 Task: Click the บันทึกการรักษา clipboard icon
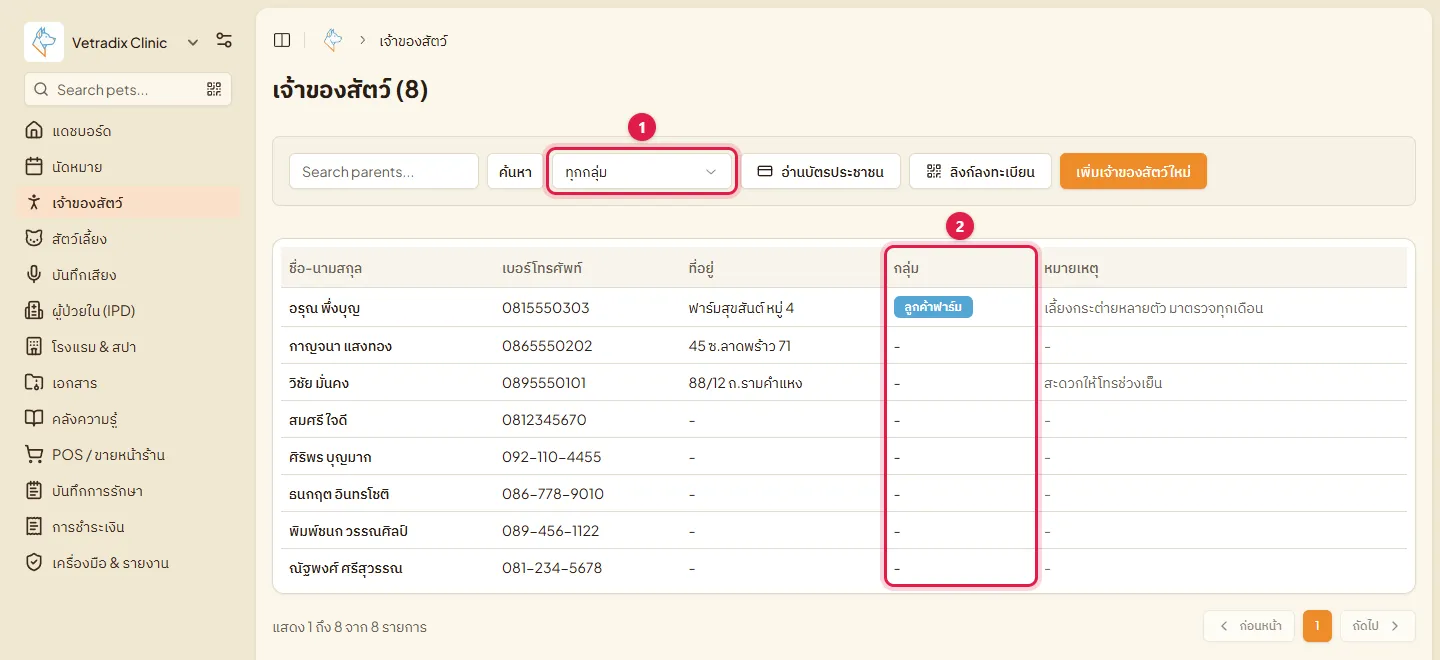click(x=34, y=491)
